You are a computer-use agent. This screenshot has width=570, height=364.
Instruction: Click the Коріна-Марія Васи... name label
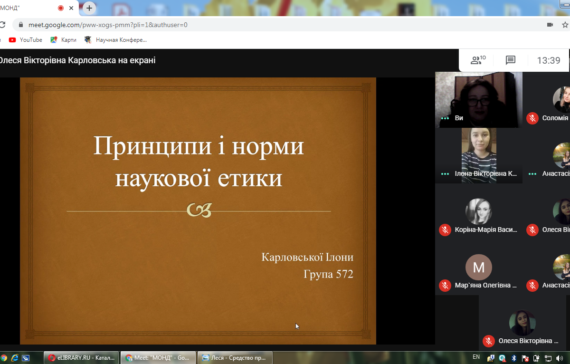486,230
